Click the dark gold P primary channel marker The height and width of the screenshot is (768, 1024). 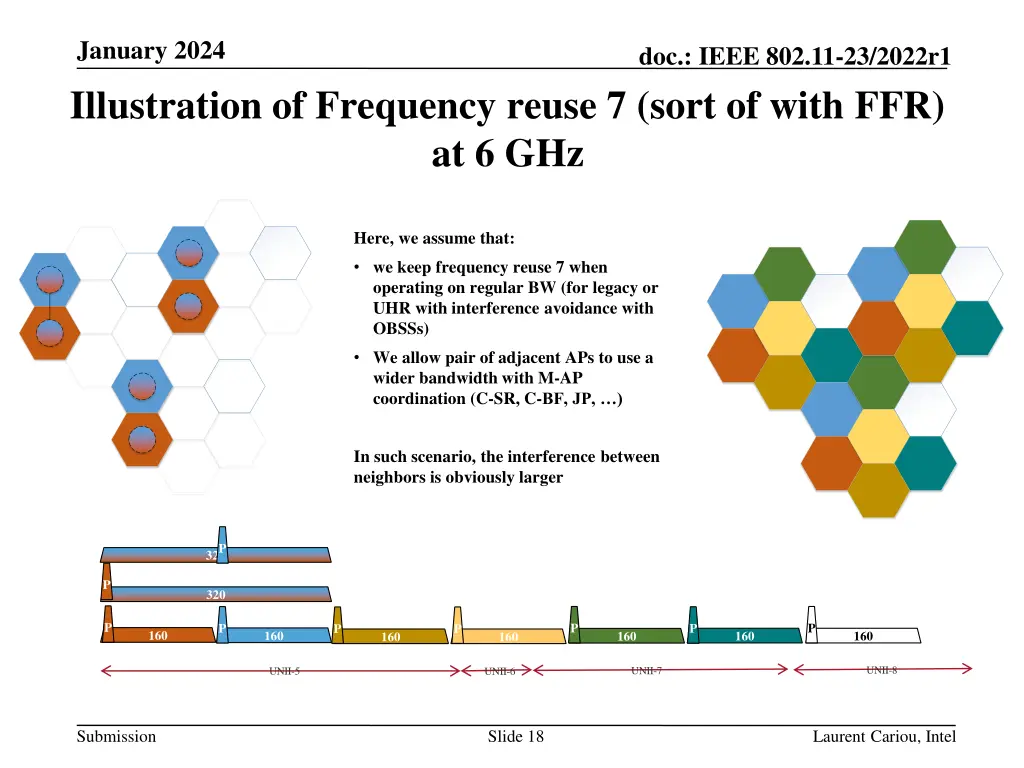coord(338,625)
